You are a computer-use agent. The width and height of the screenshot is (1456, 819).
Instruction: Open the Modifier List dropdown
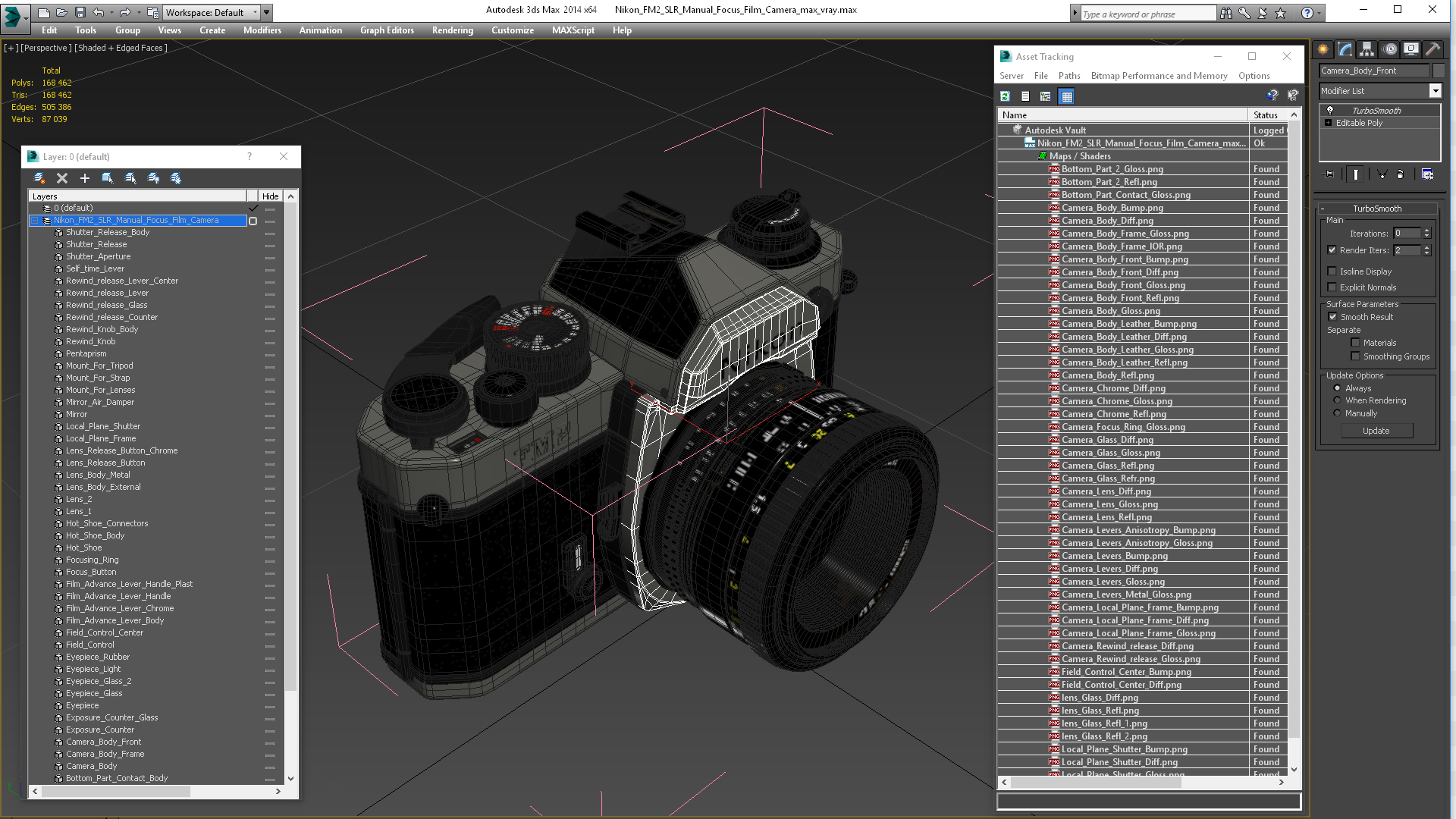click(x=1435, y=91)
